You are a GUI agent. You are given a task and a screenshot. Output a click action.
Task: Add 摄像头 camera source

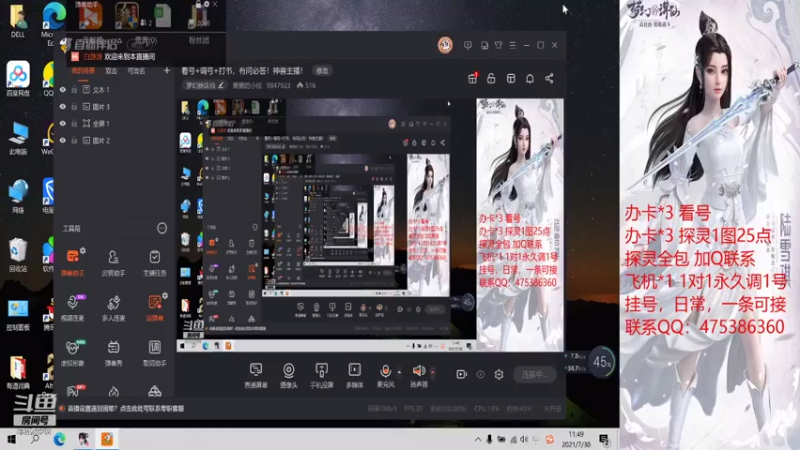point(288,375)
